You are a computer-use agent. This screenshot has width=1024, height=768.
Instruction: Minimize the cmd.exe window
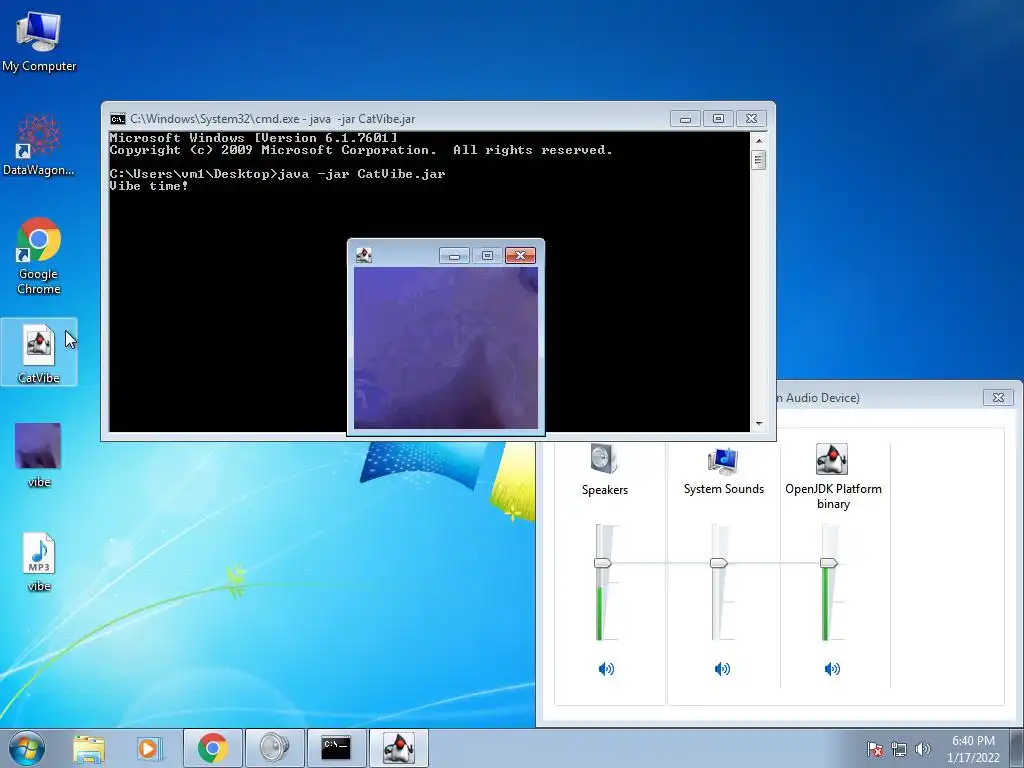click(685, 119)
